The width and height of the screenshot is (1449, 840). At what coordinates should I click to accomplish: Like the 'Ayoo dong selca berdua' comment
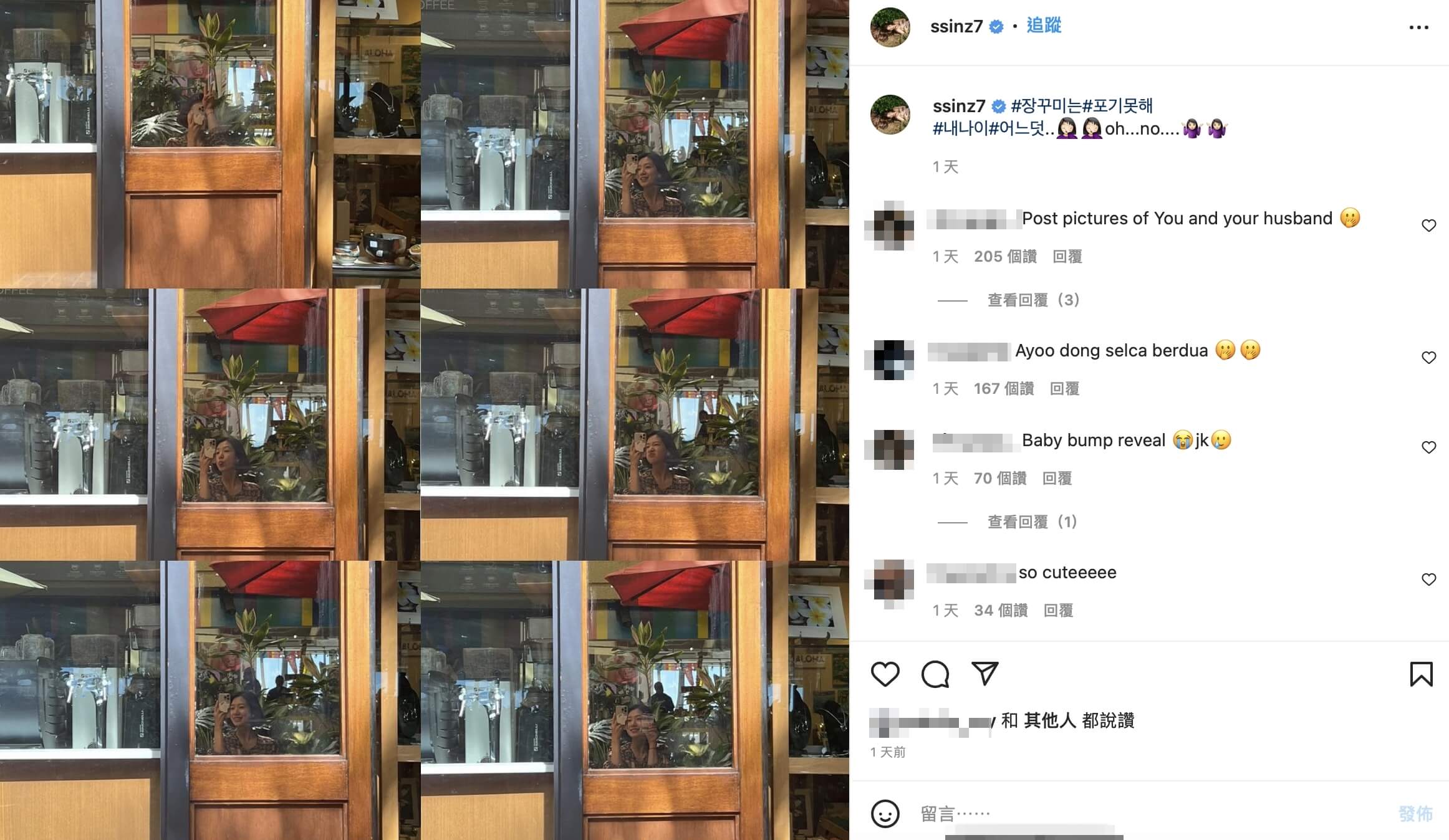[x=1428, y=358]
